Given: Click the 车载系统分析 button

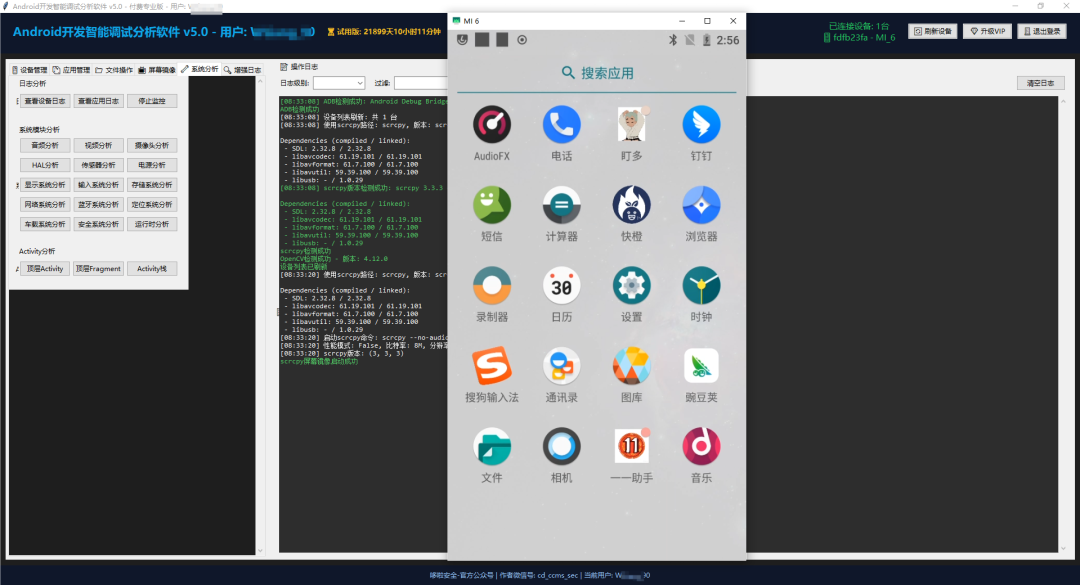Looking at the screenshot, I should coord(45,224).
